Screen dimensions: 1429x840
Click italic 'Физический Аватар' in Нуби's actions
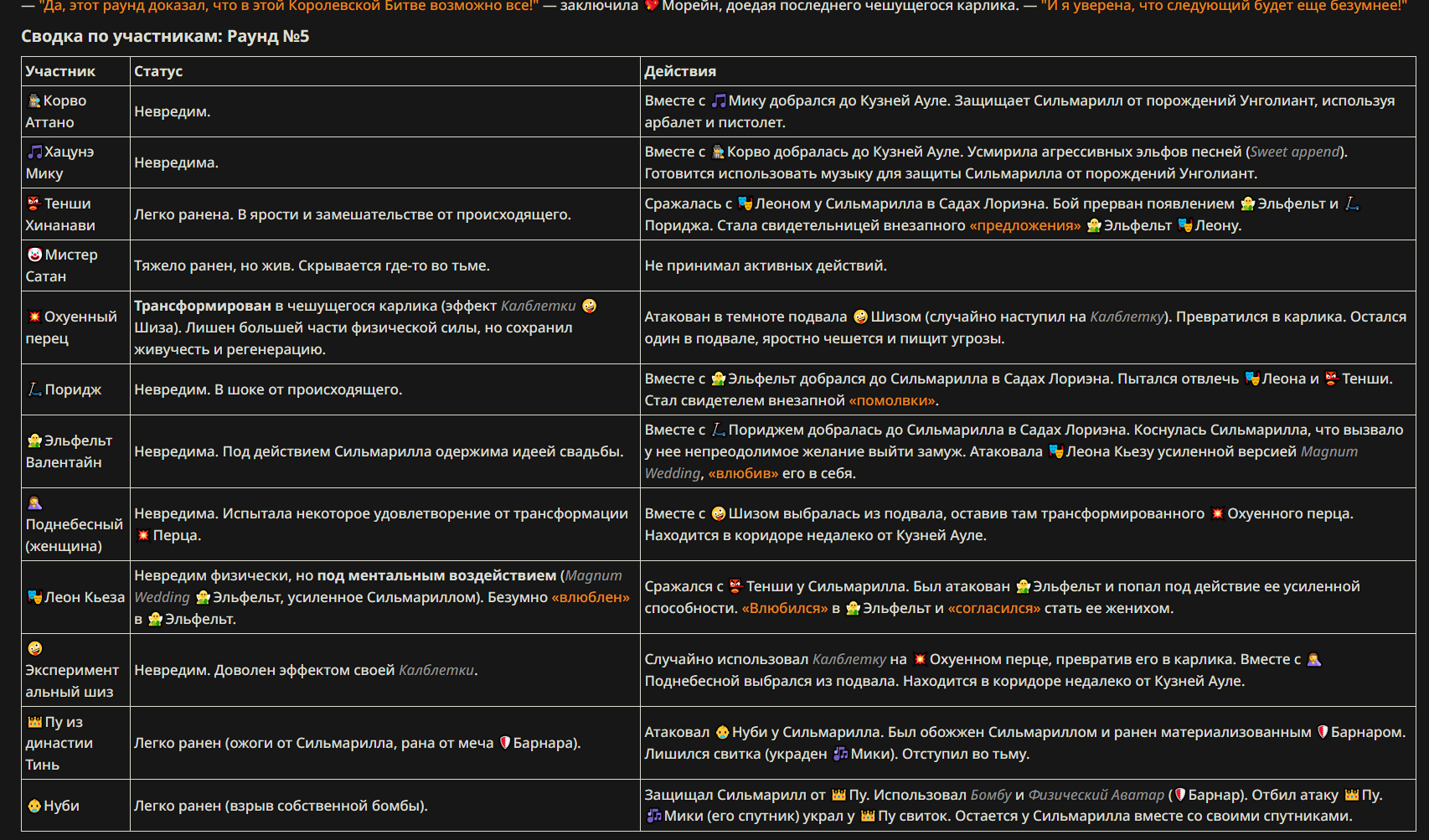(x=1096, y=795)
